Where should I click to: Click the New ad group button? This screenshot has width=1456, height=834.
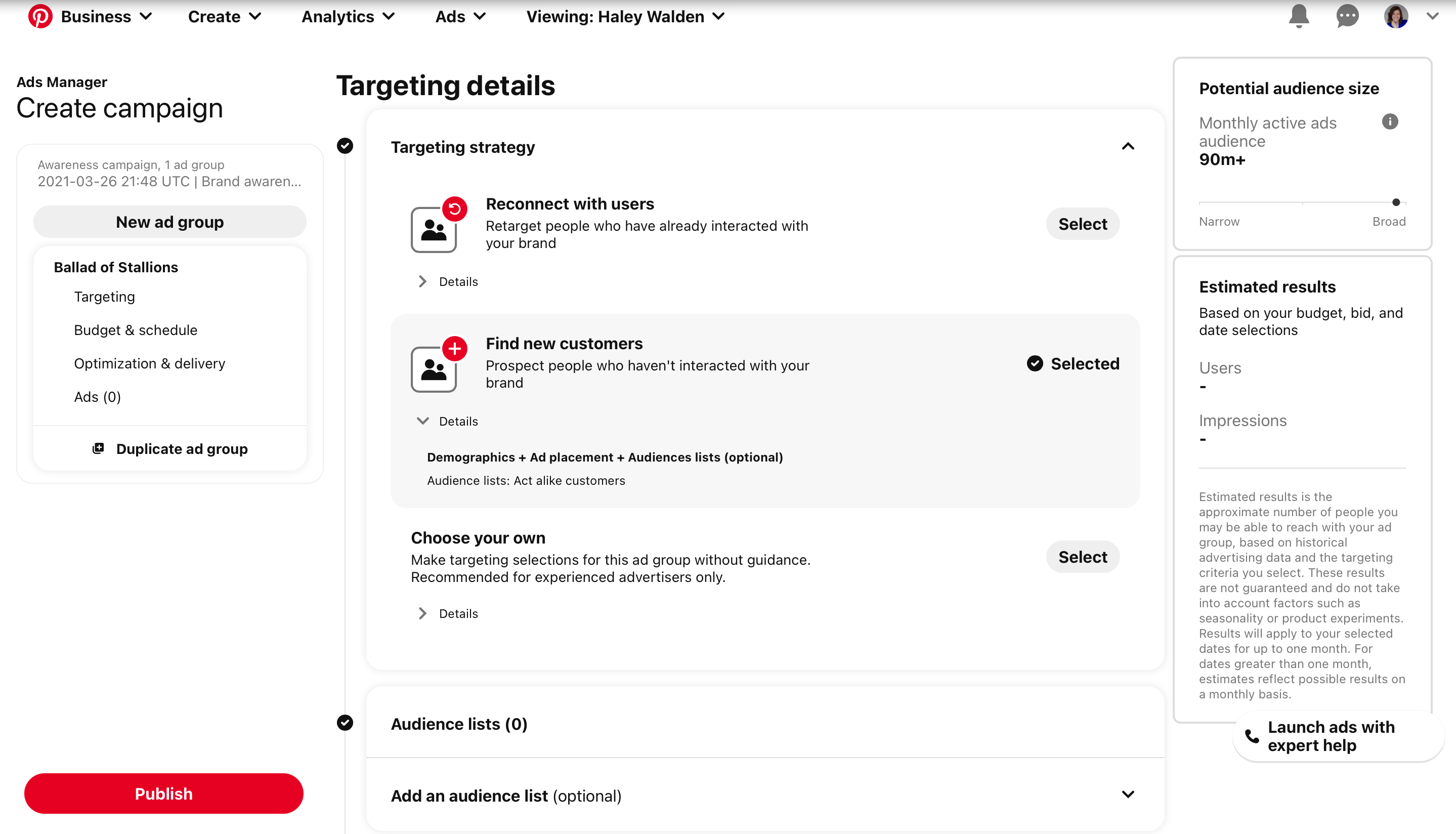[x=169, y=222]
